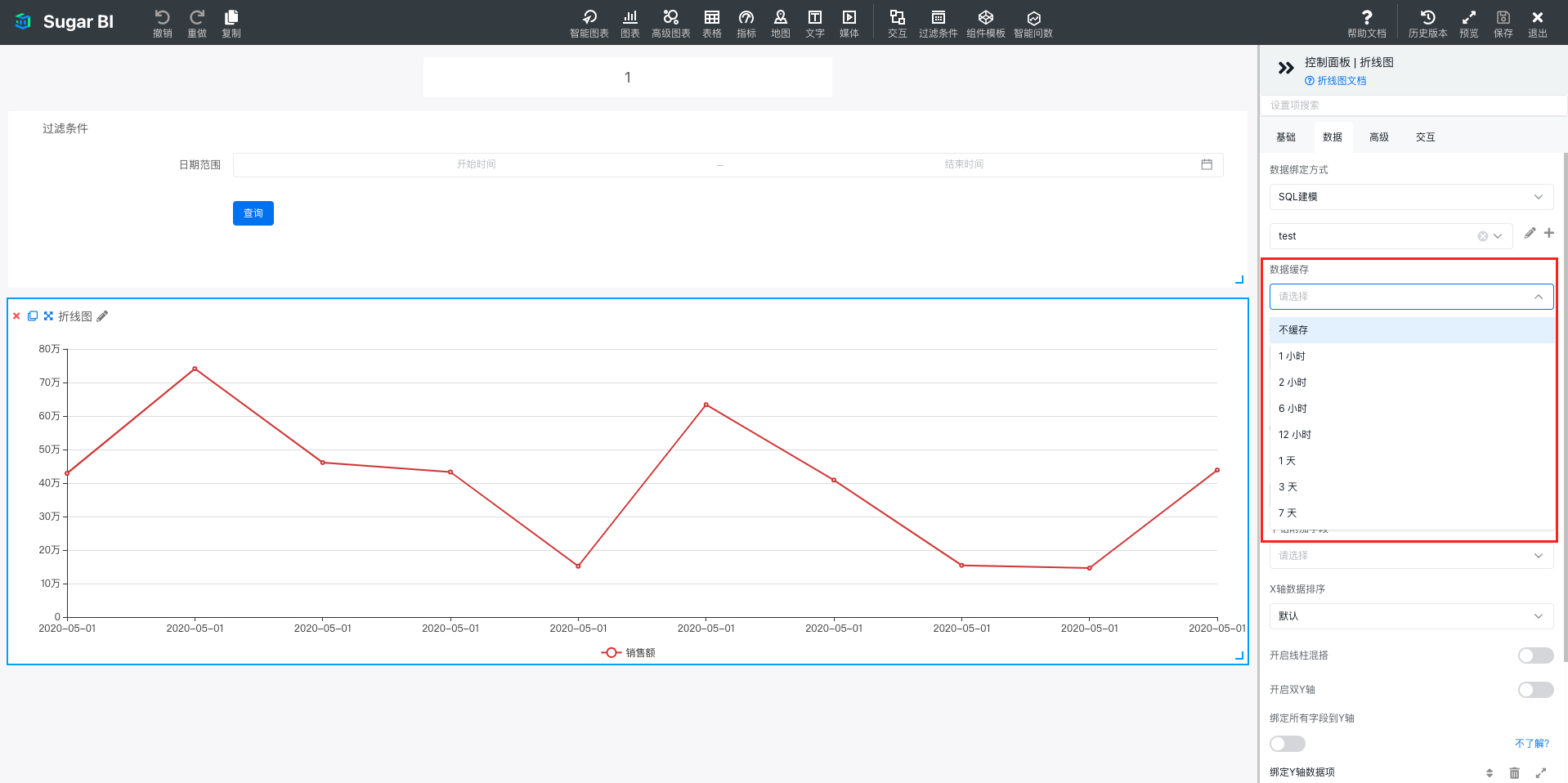The image size is (1568, 783).
Task: Toggle dual Y-axis (开启双Y轴) switch
Action: 1535,690
